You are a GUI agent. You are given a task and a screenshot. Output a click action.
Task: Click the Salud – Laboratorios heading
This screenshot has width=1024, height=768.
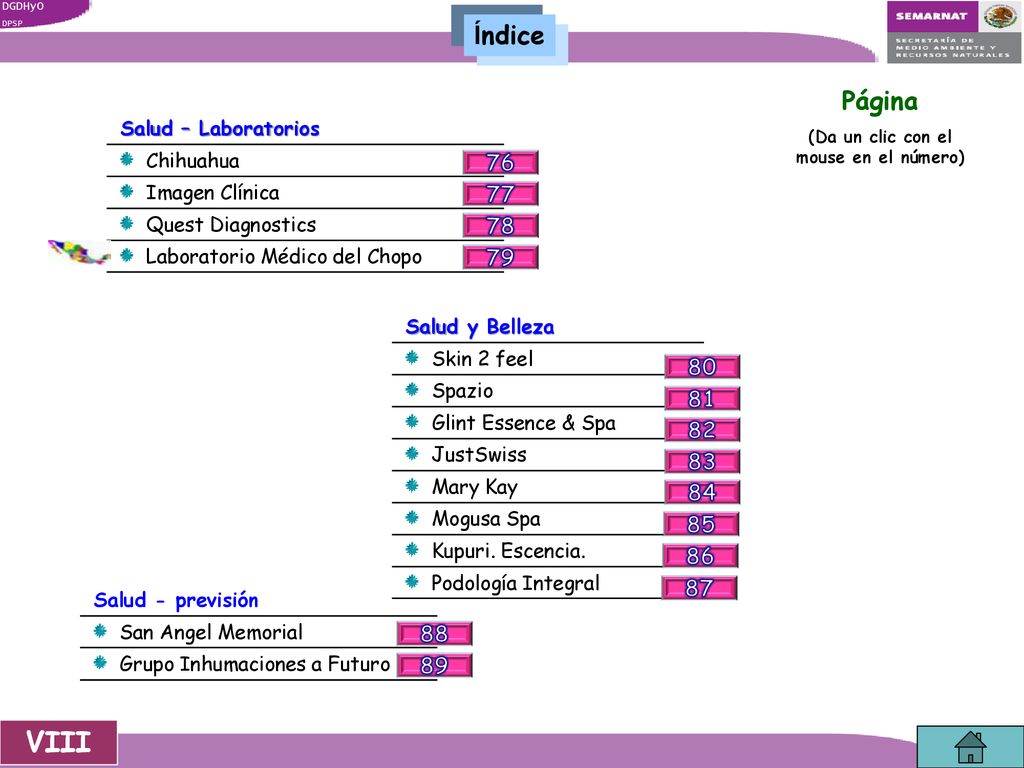pyautogui.click(x=220, y=129)
